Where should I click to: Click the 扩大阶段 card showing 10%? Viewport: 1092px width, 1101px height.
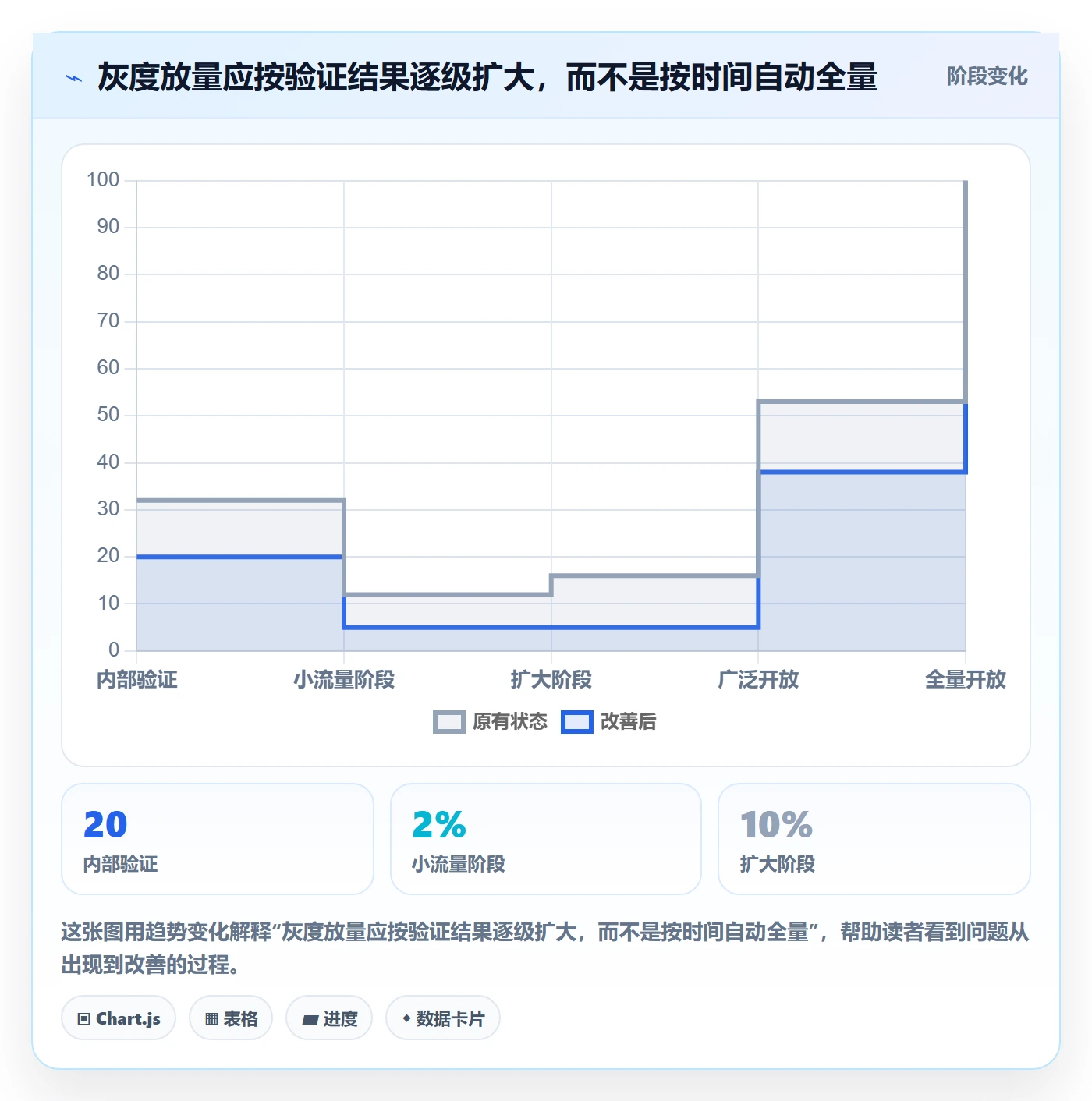coord(874,839)
